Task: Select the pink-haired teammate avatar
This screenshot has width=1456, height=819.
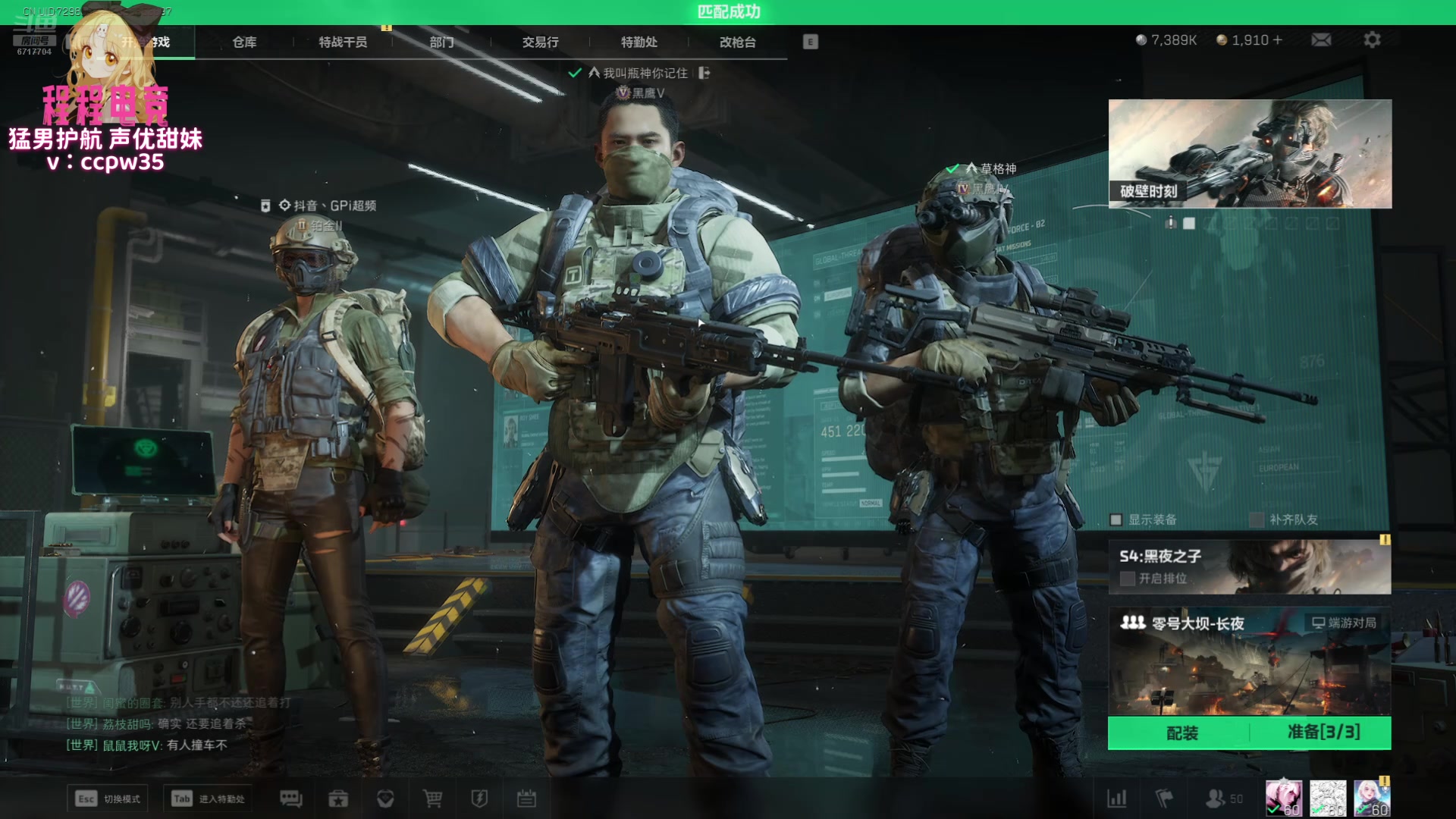Action: pyautogui.click(x=1283, y=799)
